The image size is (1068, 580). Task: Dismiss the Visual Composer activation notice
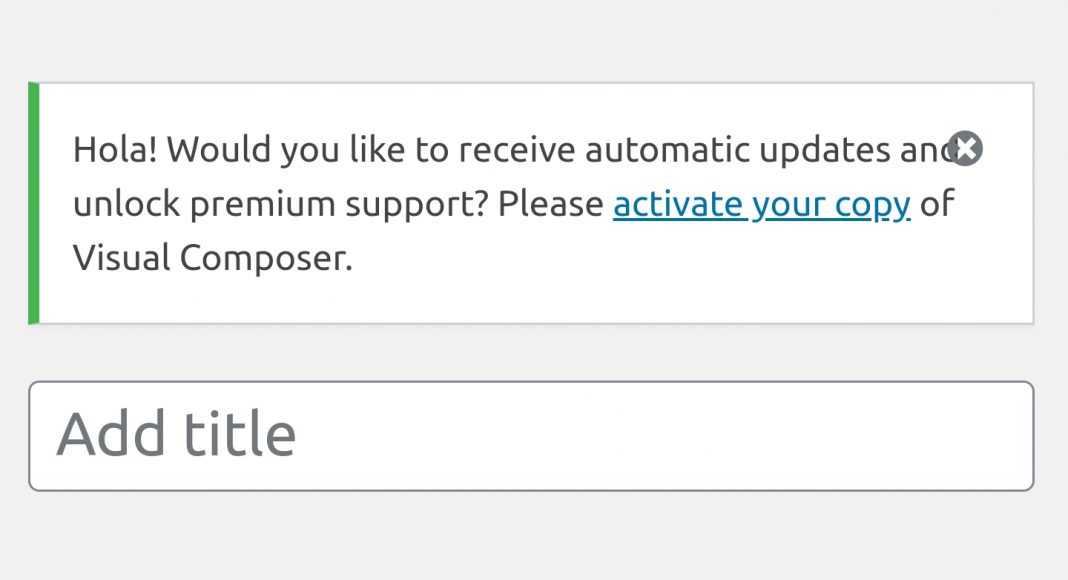965,149
